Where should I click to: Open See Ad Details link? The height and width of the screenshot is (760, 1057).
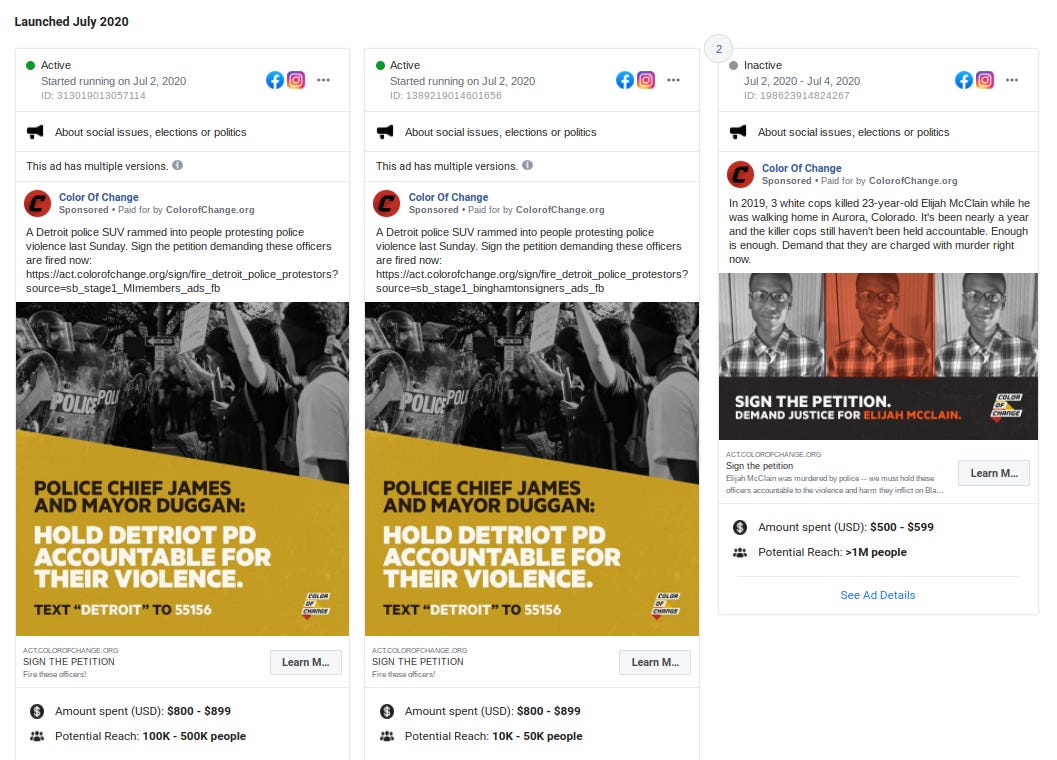(x=878, y=595)
